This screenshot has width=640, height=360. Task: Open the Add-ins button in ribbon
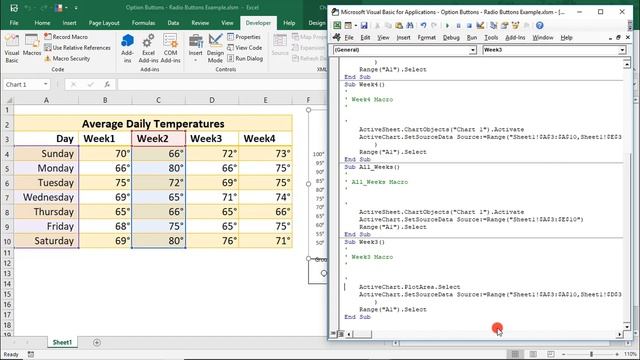127,49
